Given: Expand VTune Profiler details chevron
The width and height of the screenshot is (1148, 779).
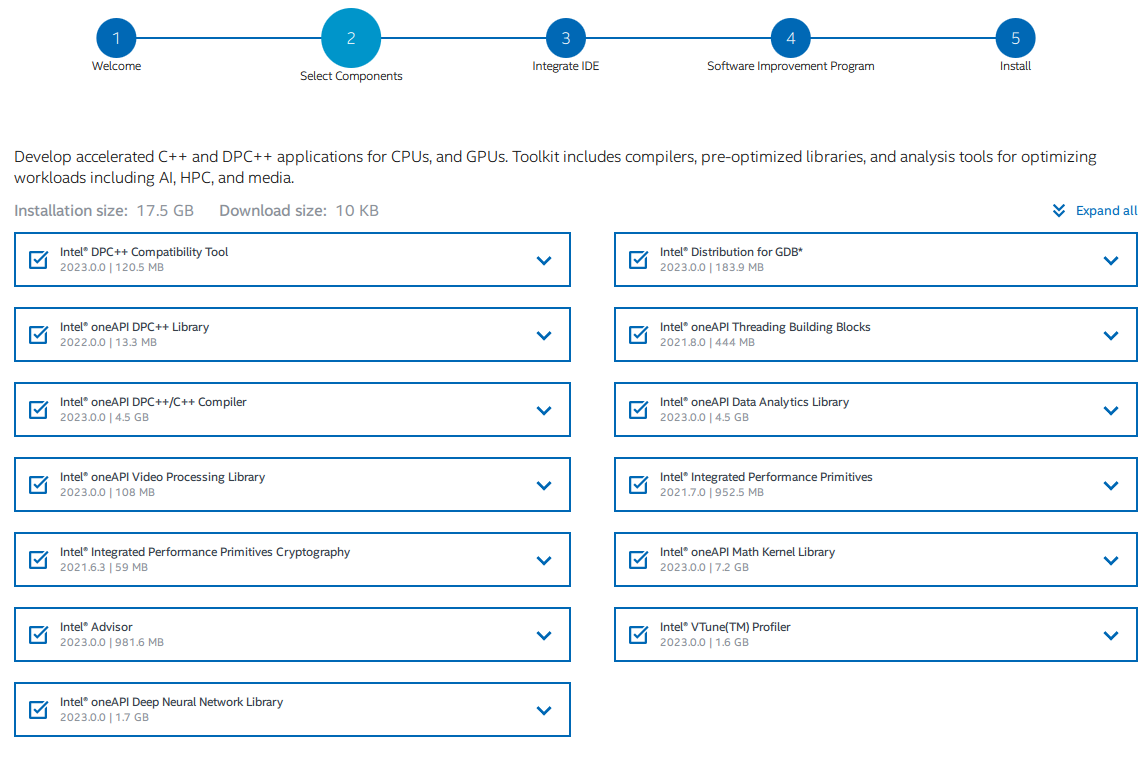Looking at the screenshot, I should click(1111, 636).
